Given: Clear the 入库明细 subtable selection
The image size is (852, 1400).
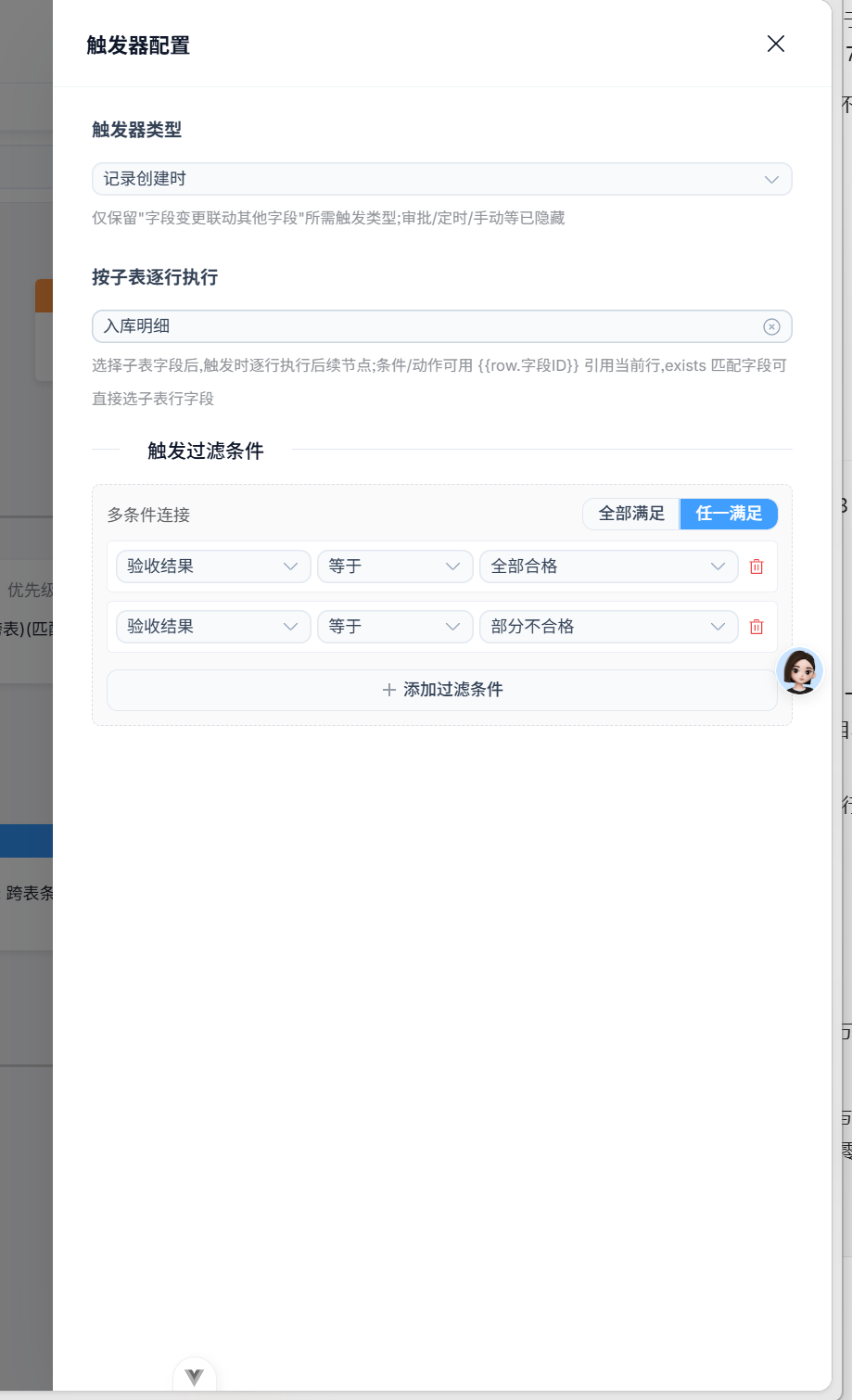Looking at the screenshot, I should tap(771, 326).
